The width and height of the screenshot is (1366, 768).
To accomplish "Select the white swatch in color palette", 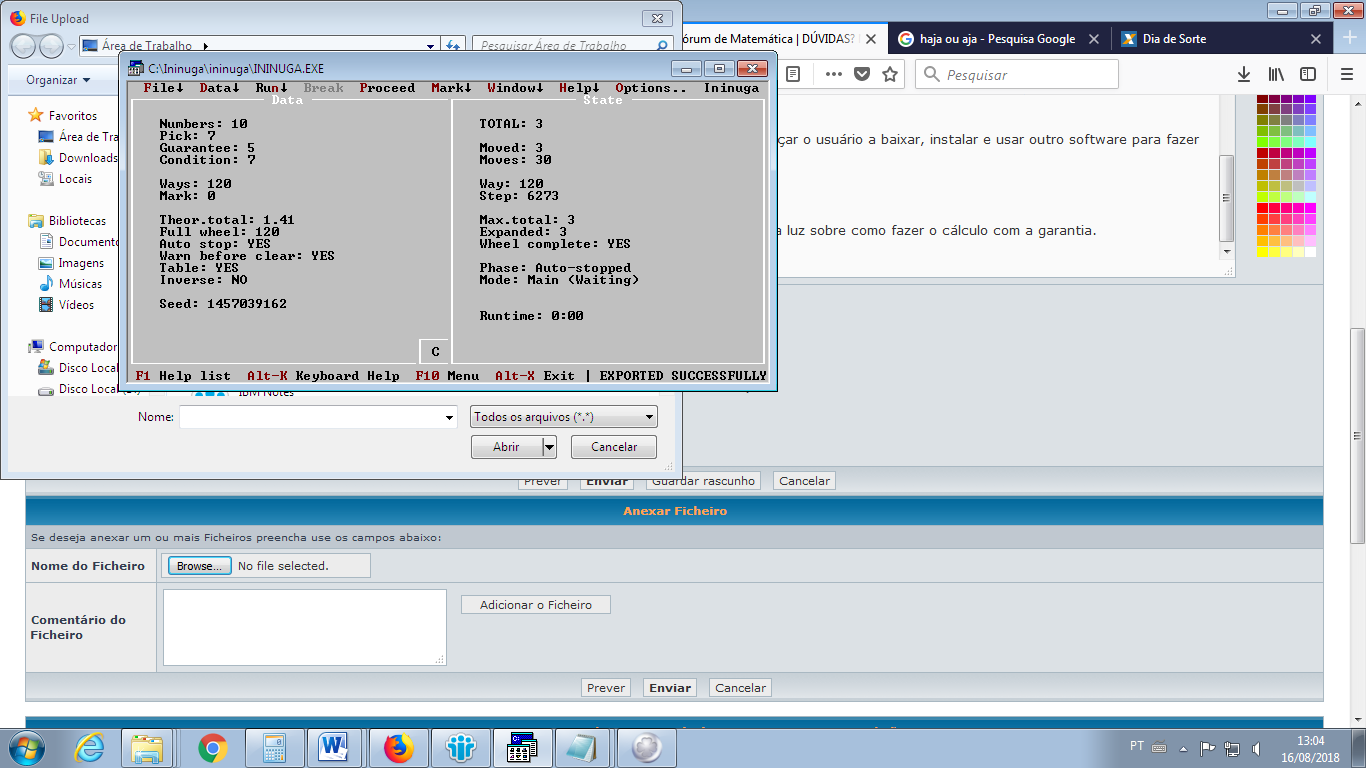I will [1311, 252].
